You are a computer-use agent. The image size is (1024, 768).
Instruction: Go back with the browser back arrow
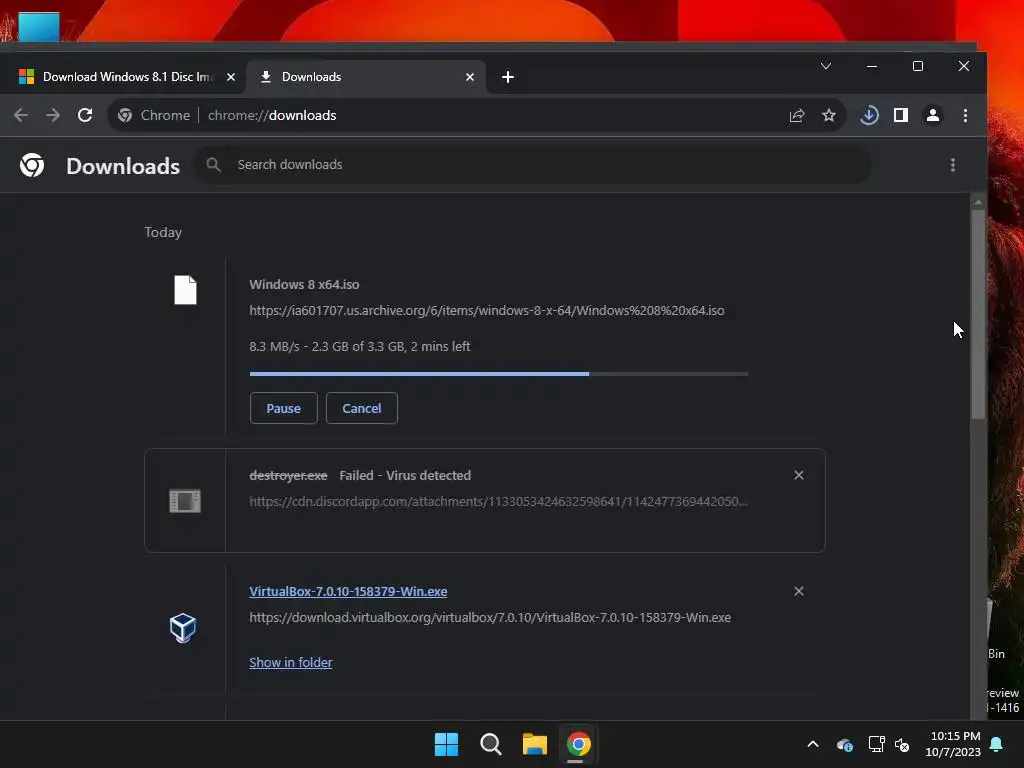pyautogui.click(x=21, y=116)
